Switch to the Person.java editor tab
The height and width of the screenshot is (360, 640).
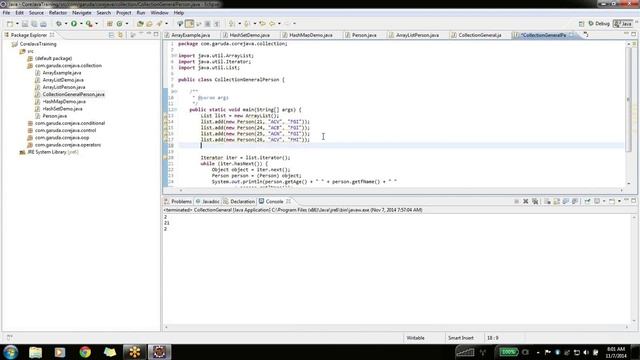[364, 35]
